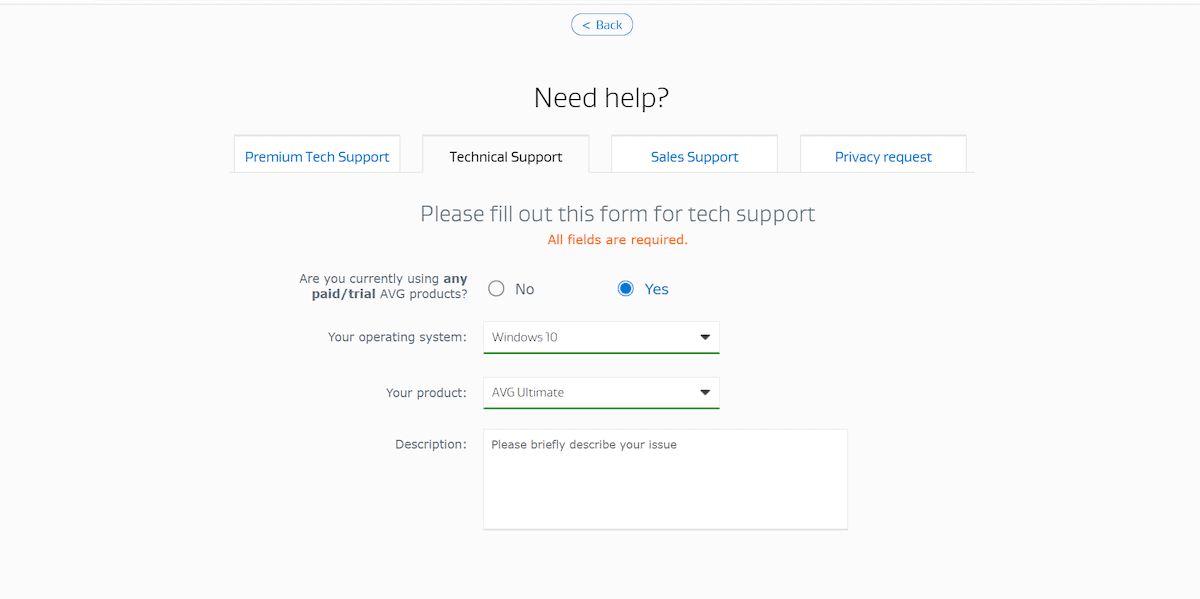Select the Technical Support tab

pos(506,157)
